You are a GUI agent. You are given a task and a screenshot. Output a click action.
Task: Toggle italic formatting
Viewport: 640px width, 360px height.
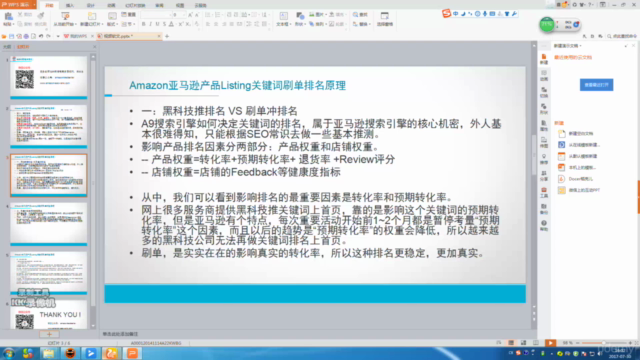(151, 24)
